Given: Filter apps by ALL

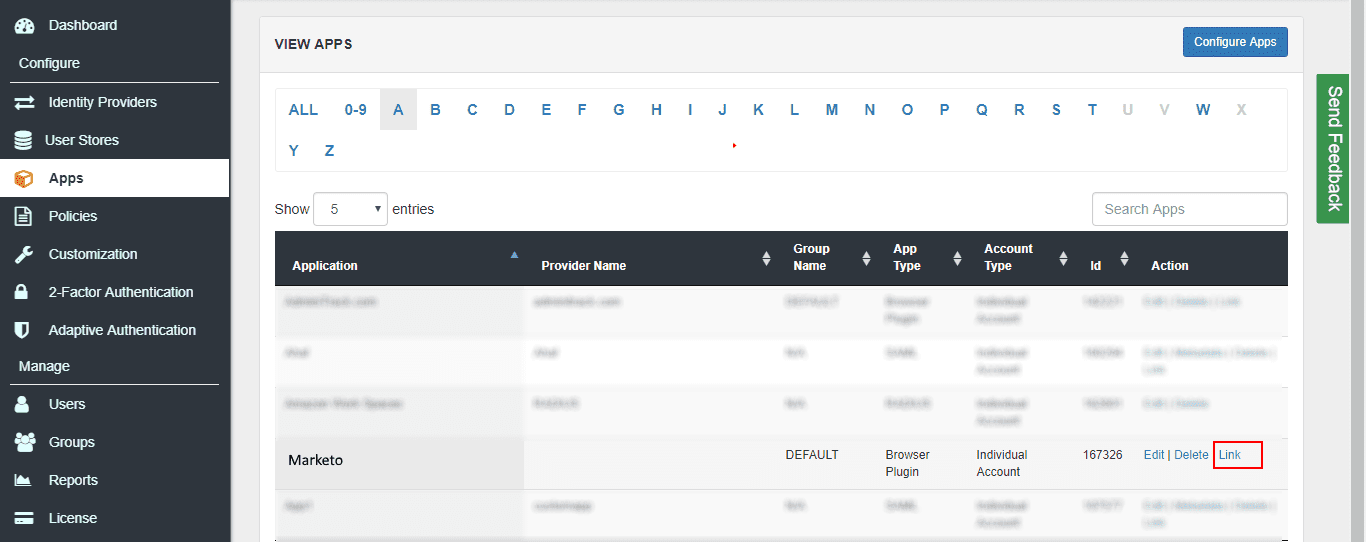Looking at the screenshot, I should [303, 110].
